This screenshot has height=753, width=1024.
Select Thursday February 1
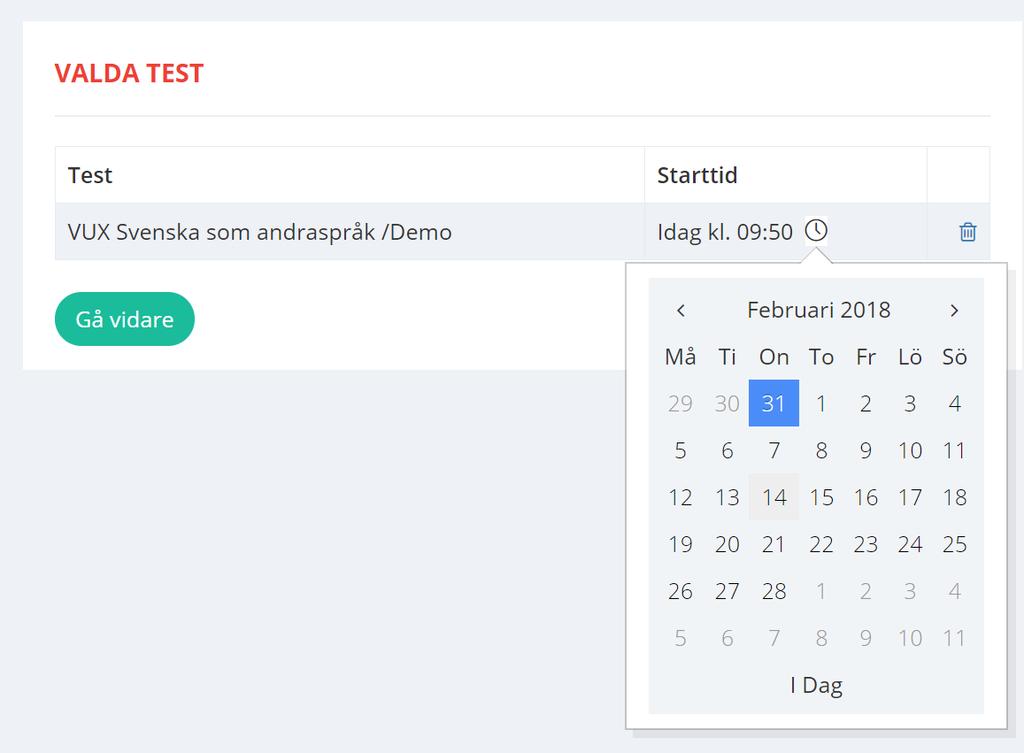[821, 403]
